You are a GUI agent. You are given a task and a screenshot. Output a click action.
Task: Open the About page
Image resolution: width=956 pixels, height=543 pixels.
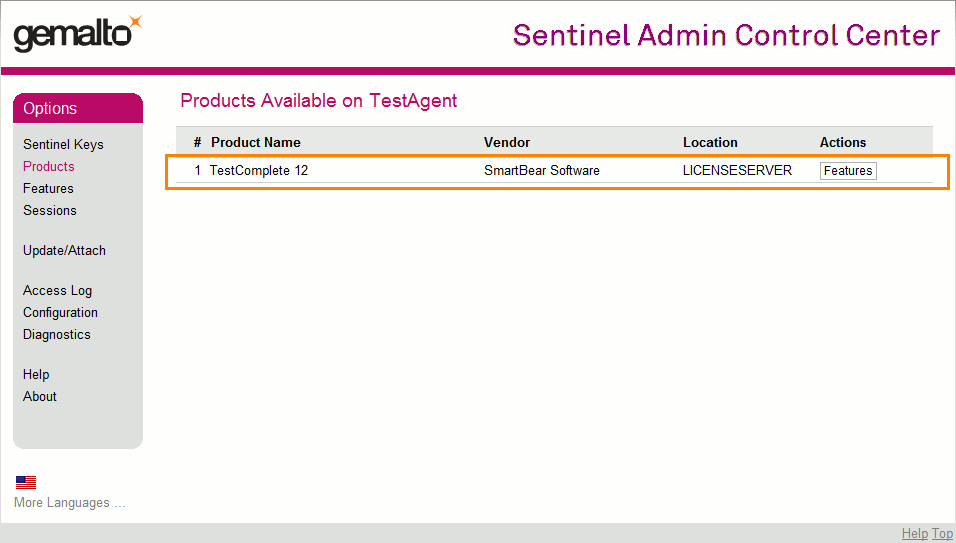click(40, 397)
